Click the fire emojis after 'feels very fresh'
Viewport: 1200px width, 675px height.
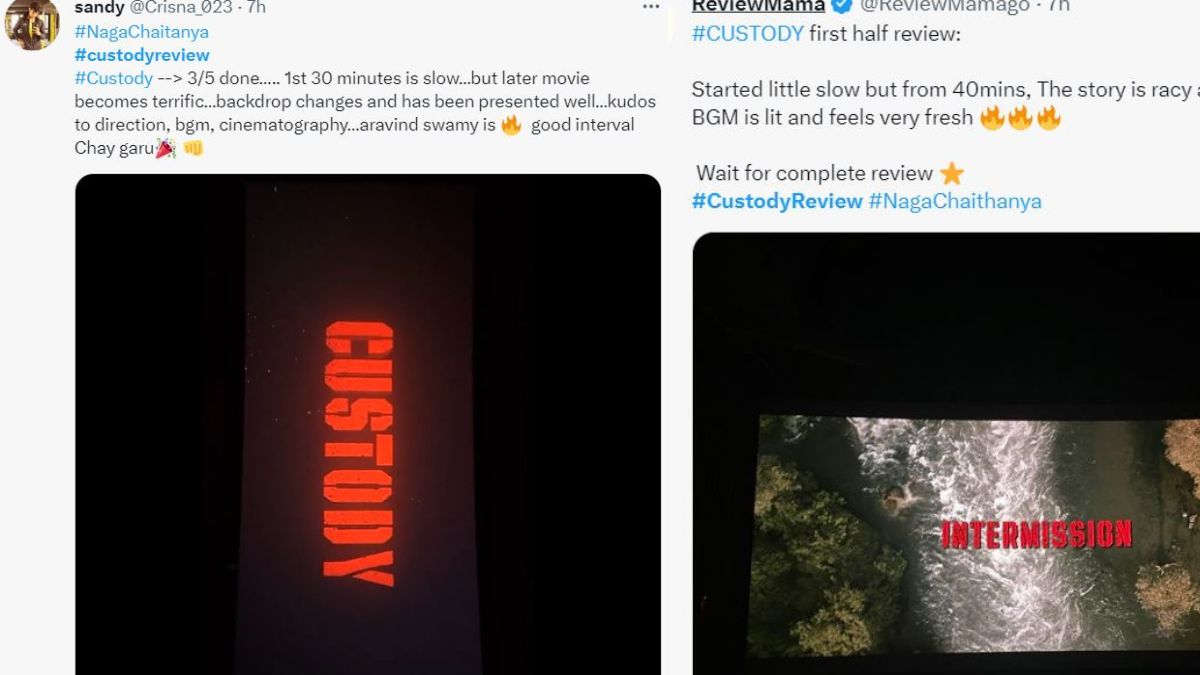[x=1020, y=118]
